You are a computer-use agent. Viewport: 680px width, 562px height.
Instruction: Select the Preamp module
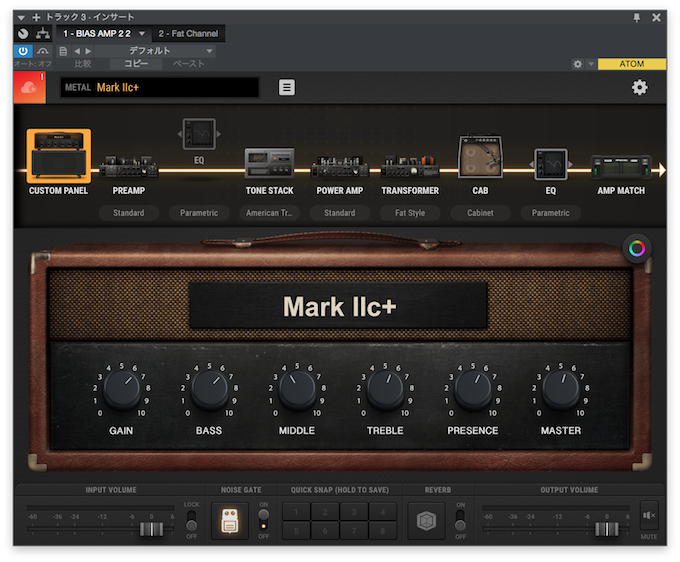[x=129, y=167]
